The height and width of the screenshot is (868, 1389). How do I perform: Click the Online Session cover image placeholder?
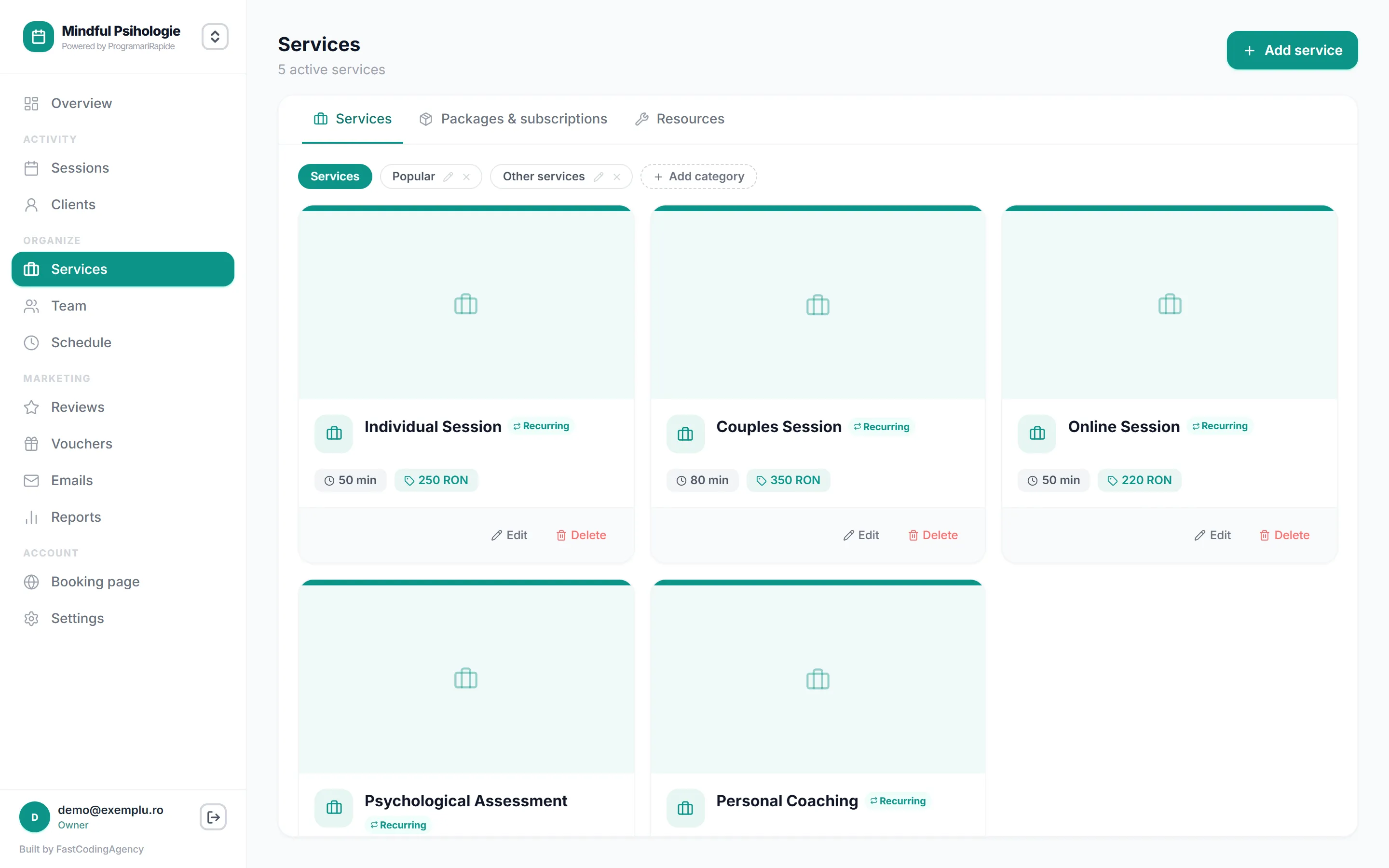coord(1170,304)
